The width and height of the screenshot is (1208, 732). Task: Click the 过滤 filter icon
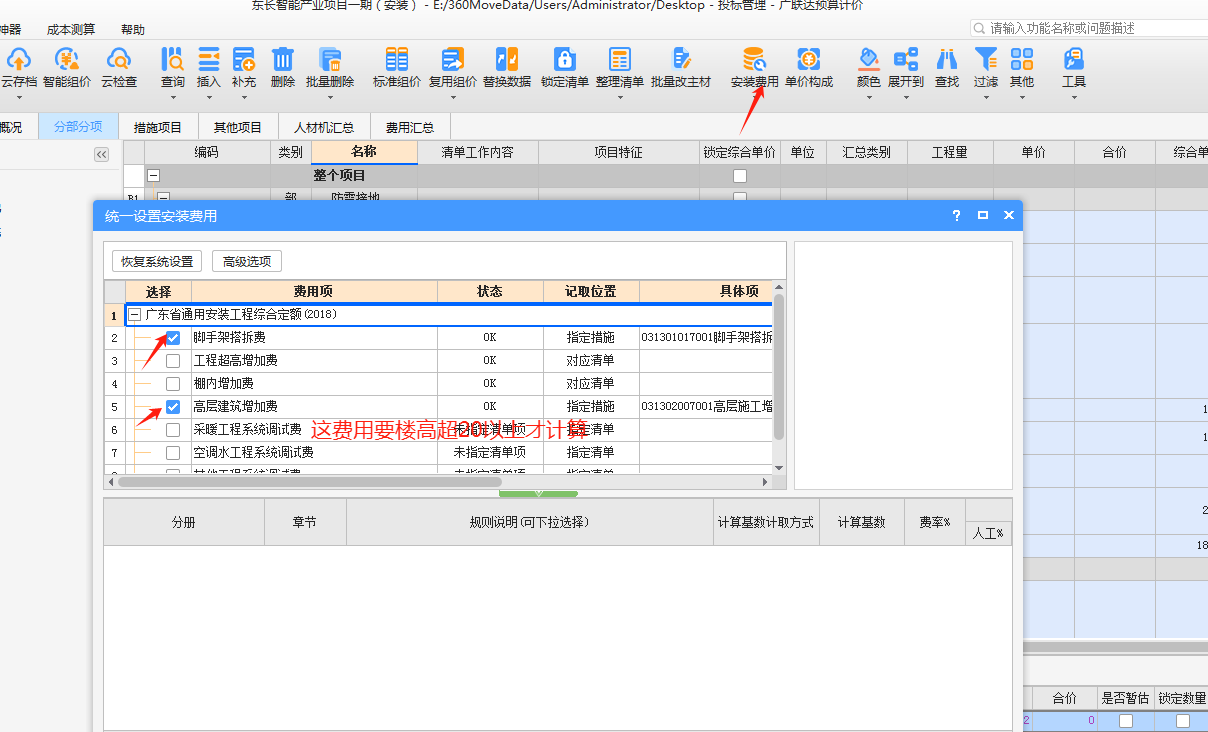tap(986, 59)
